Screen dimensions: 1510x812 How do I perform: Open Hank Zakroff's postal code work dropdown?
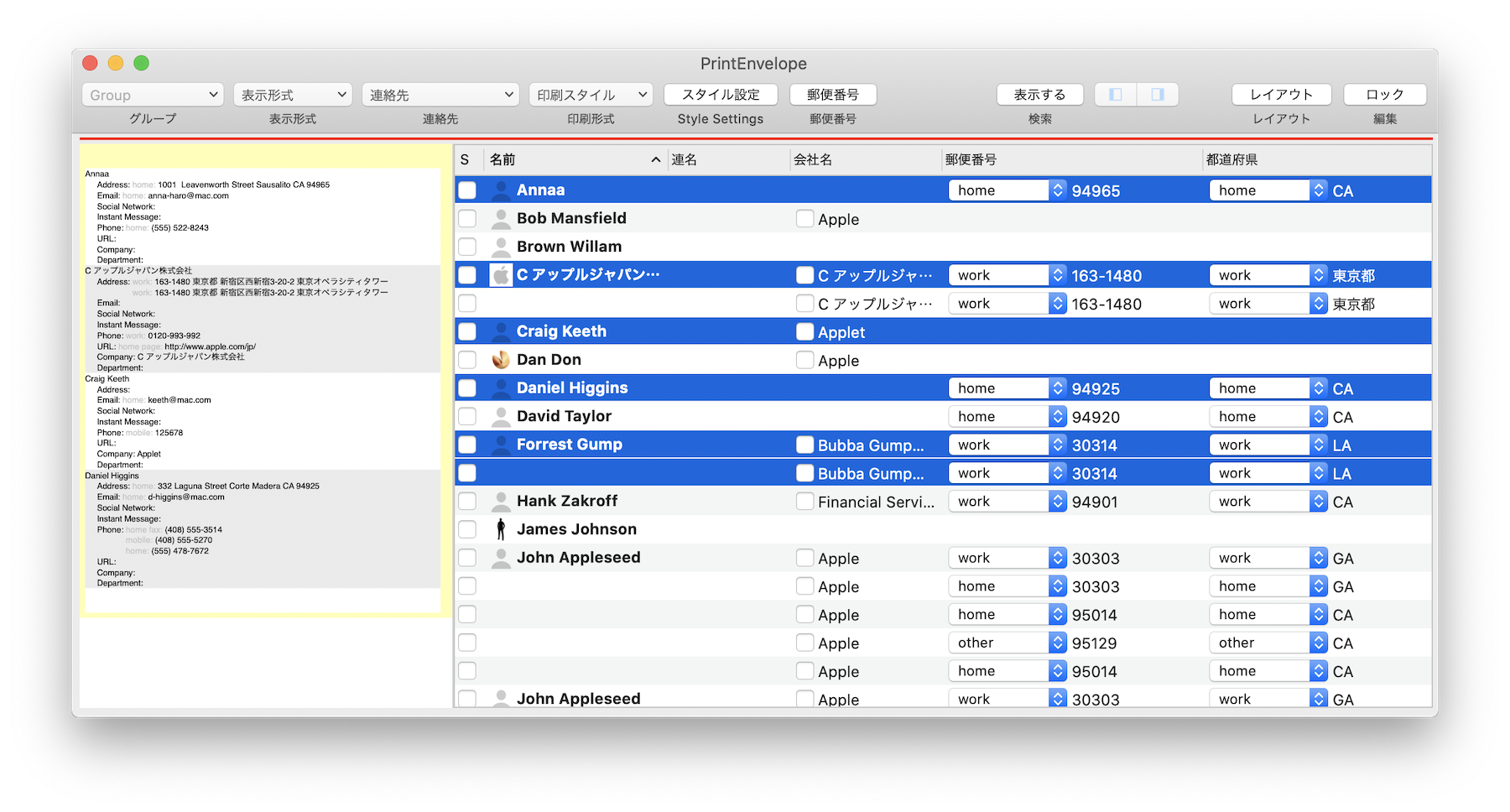[x=1007, y=502]
